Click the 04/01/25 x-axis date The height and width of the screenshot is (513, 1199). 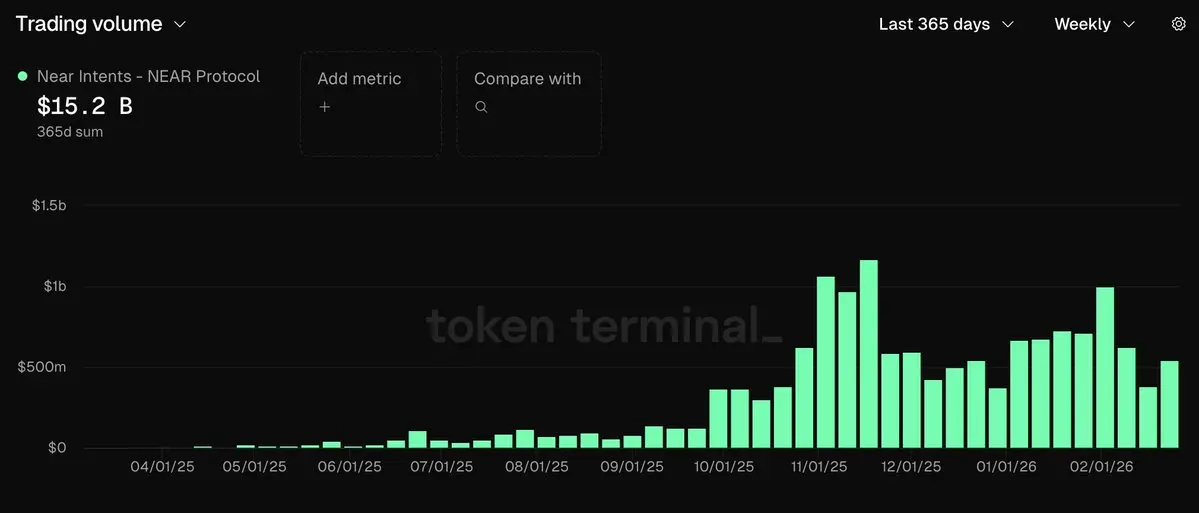(x=162, y=467)
